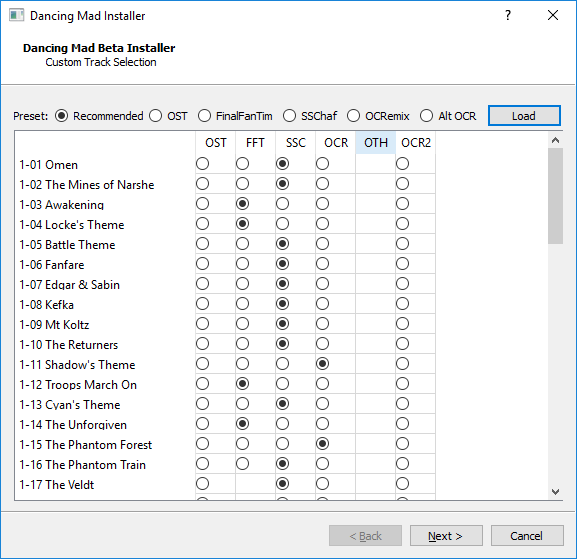The width and height of the screenshot is (577, 559).
Task: Set 1-12 Troops March On to OCR2
Action: coord(403,384)
